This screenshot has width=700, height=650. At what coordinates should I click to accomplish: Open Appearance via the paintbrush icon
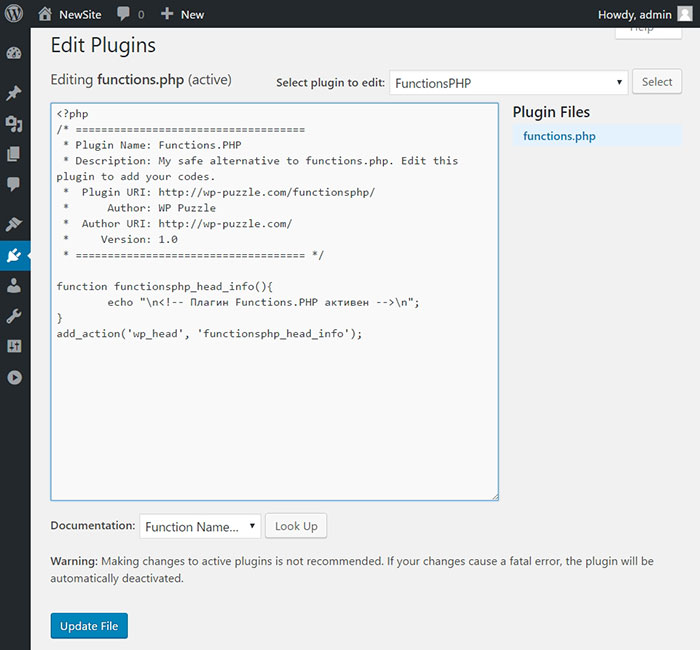click(14, 224)
